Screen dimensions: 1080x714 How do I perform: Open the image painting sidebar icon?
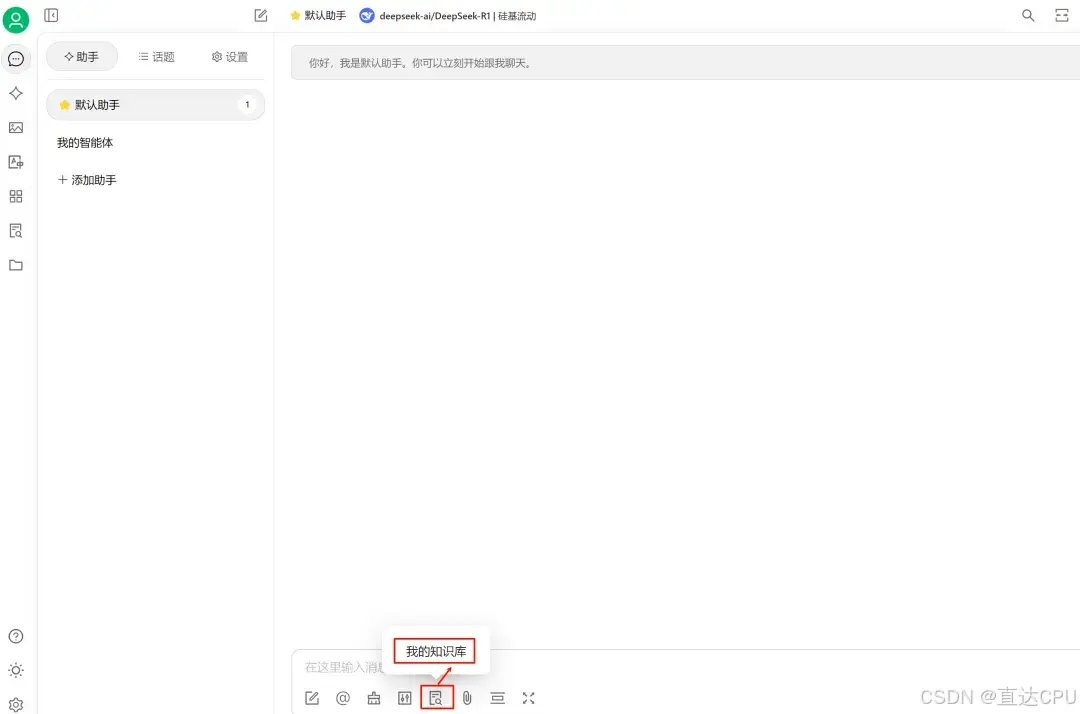pos(16,127)
